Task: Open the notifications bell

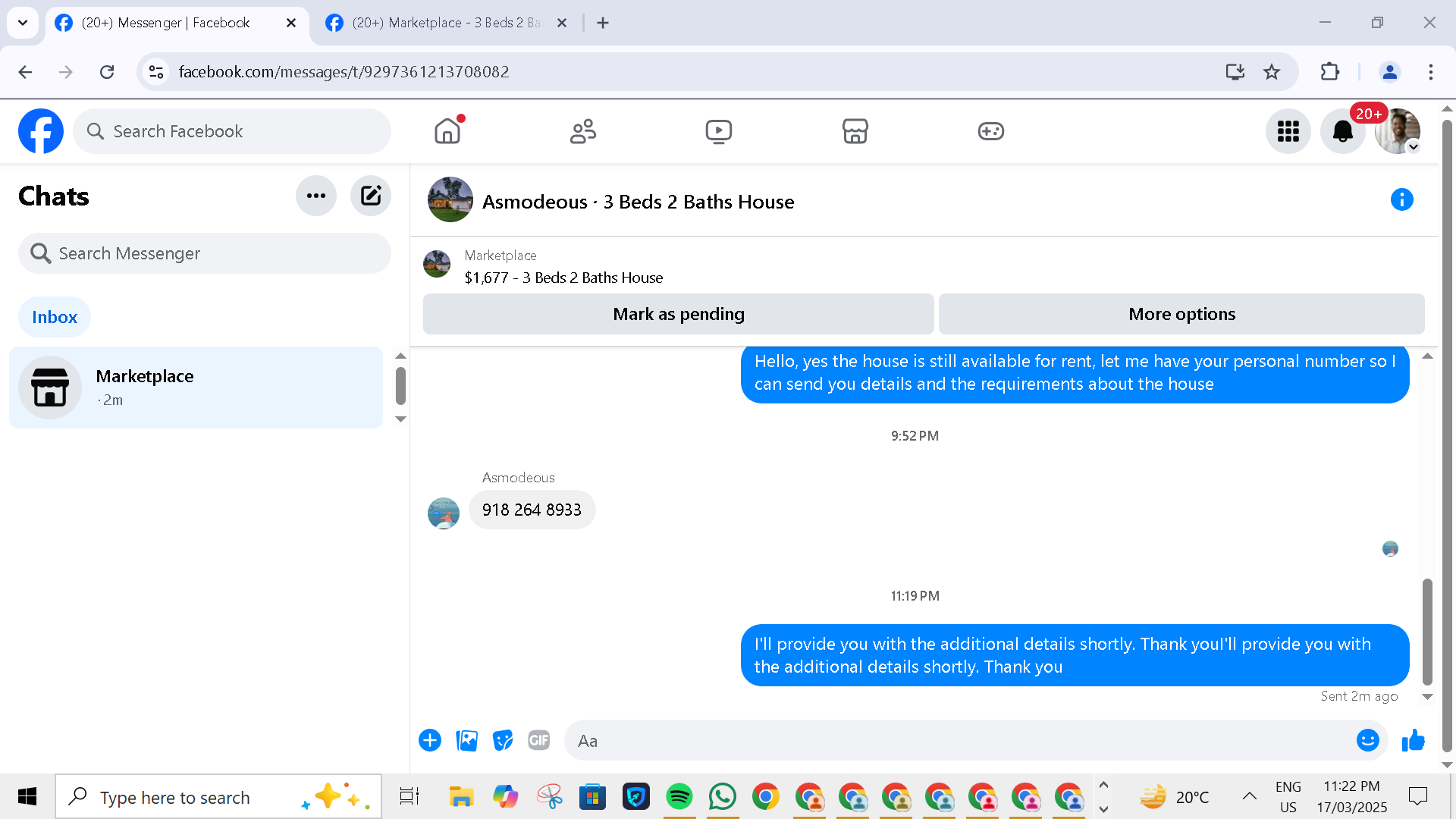Action: coord(1342,131)
